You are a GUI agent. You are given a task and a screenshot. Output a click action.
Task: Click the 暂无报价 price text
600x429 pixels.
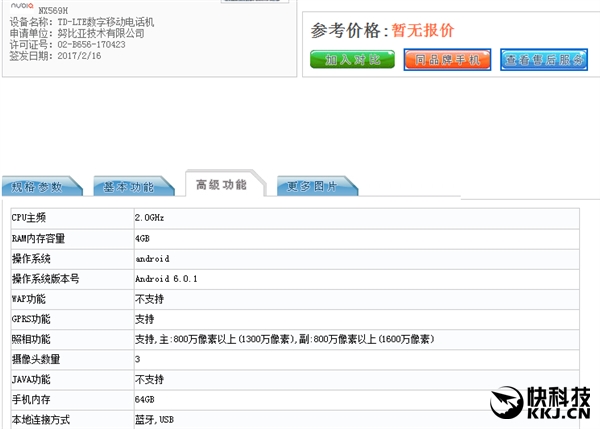coord(426,30)
